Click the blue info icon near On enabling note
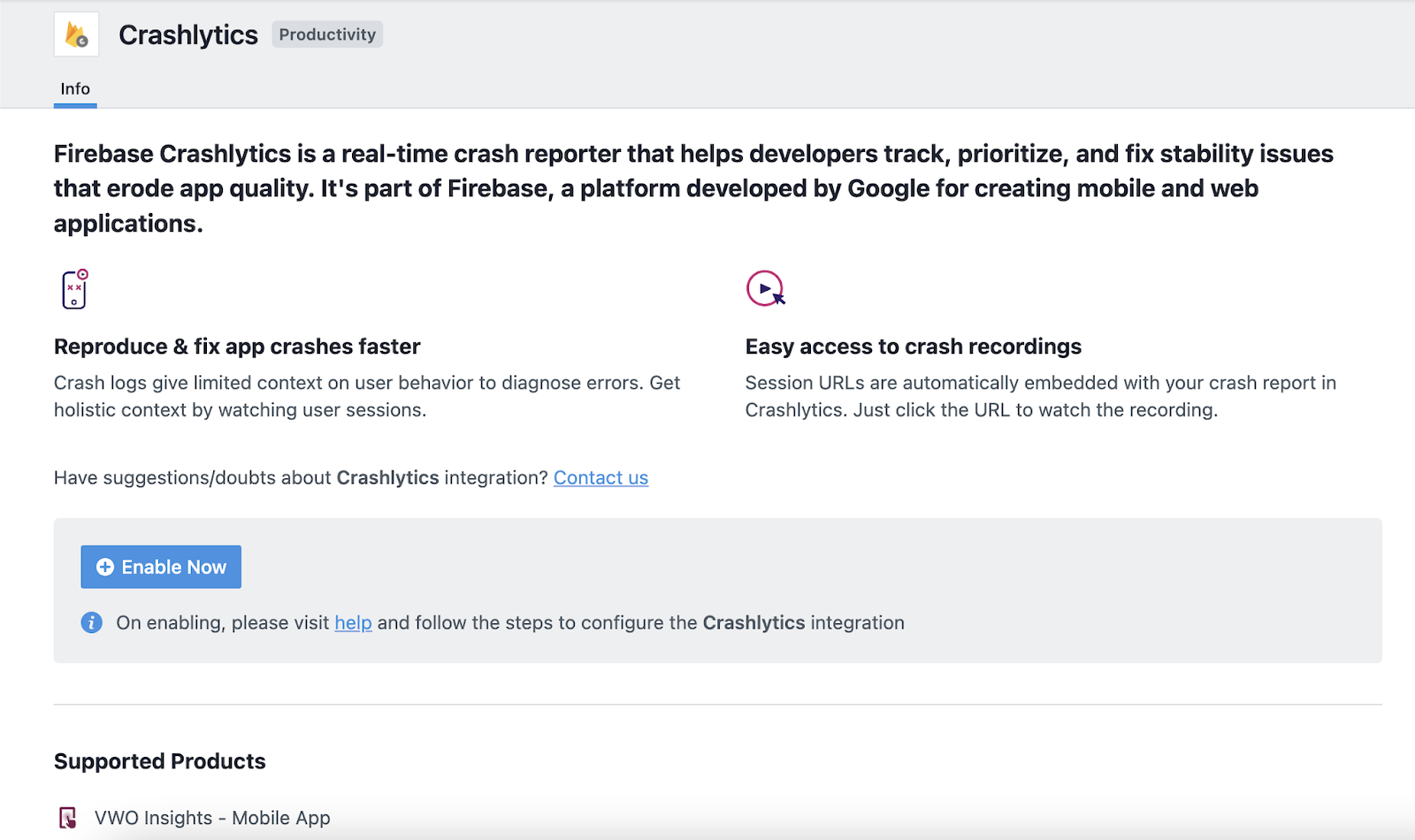The image size is (1415, 840). tap(92, 622)
